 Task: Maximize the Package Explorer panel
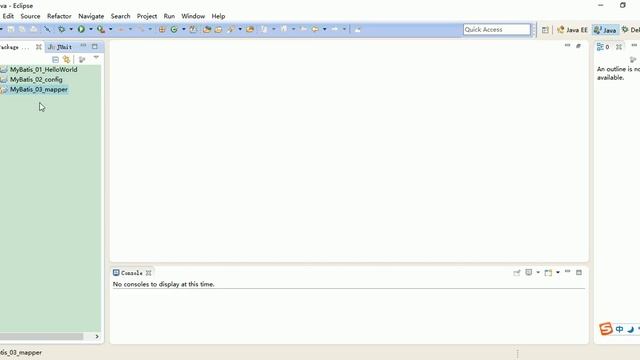95,47
